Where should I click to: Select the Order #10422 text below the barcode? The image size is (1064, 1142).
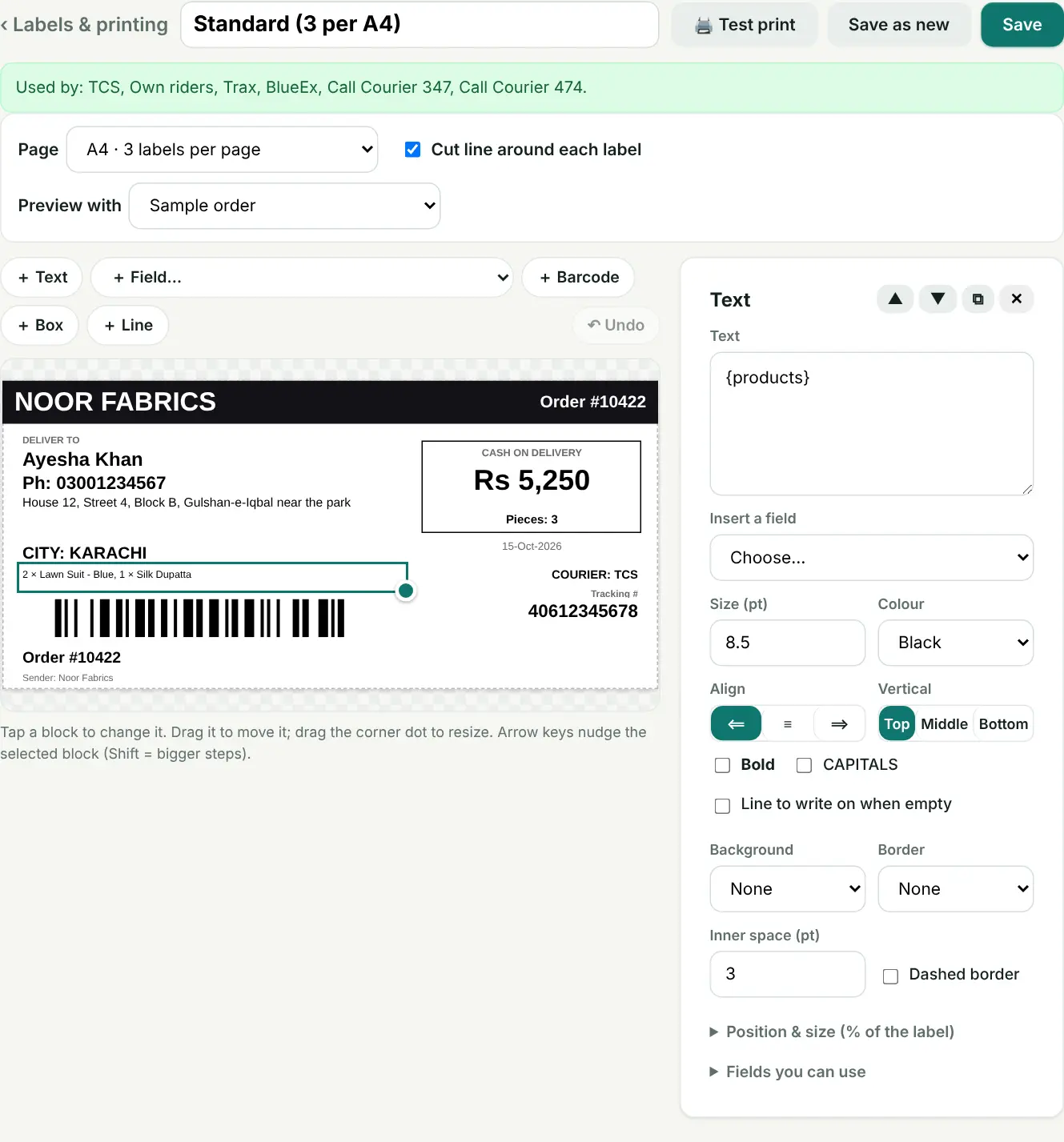pos(71,658)
